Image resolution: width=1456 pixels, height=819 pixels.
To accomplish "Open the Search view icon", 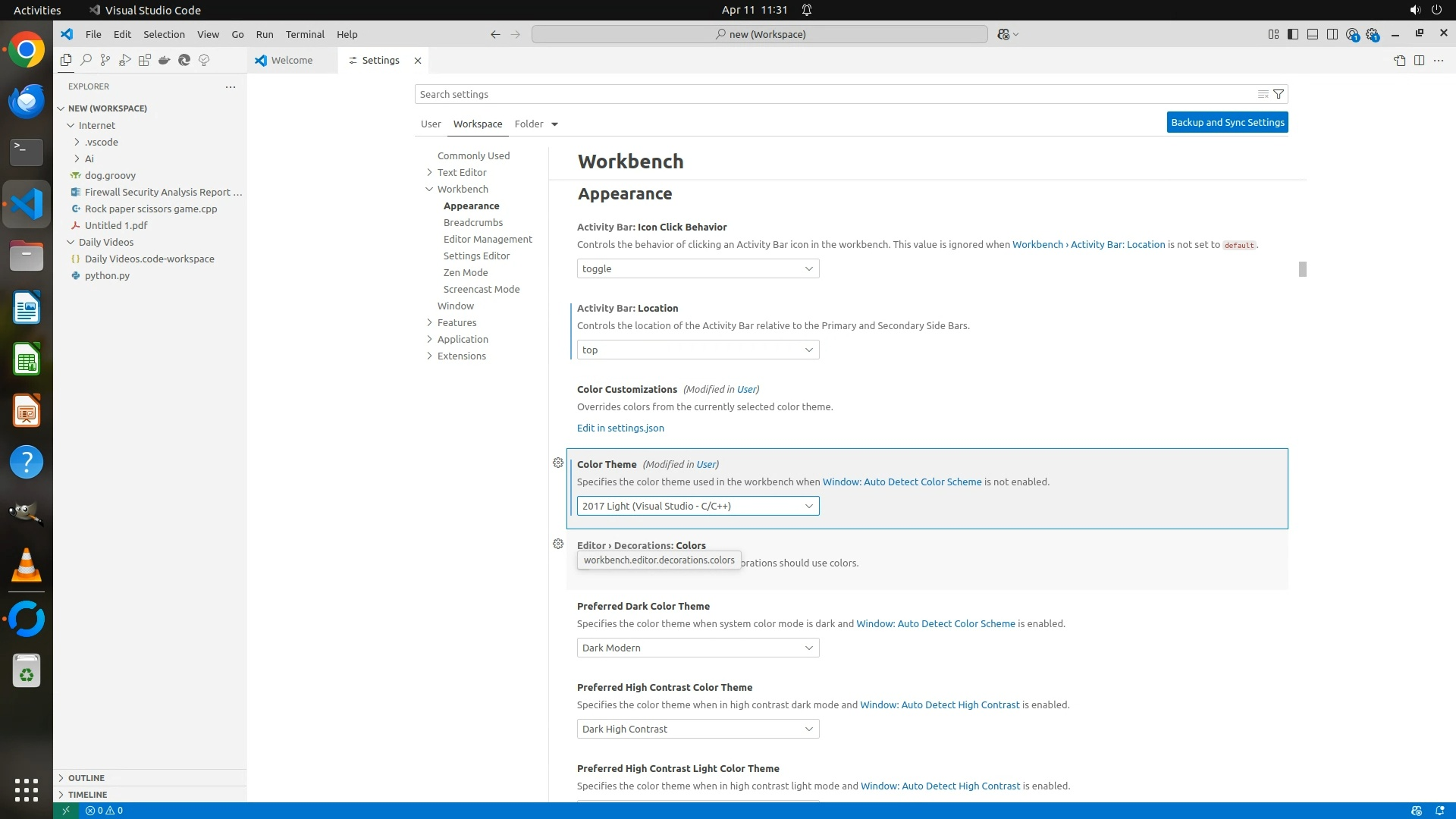I will pyautogui.click(x=86, y=60).
